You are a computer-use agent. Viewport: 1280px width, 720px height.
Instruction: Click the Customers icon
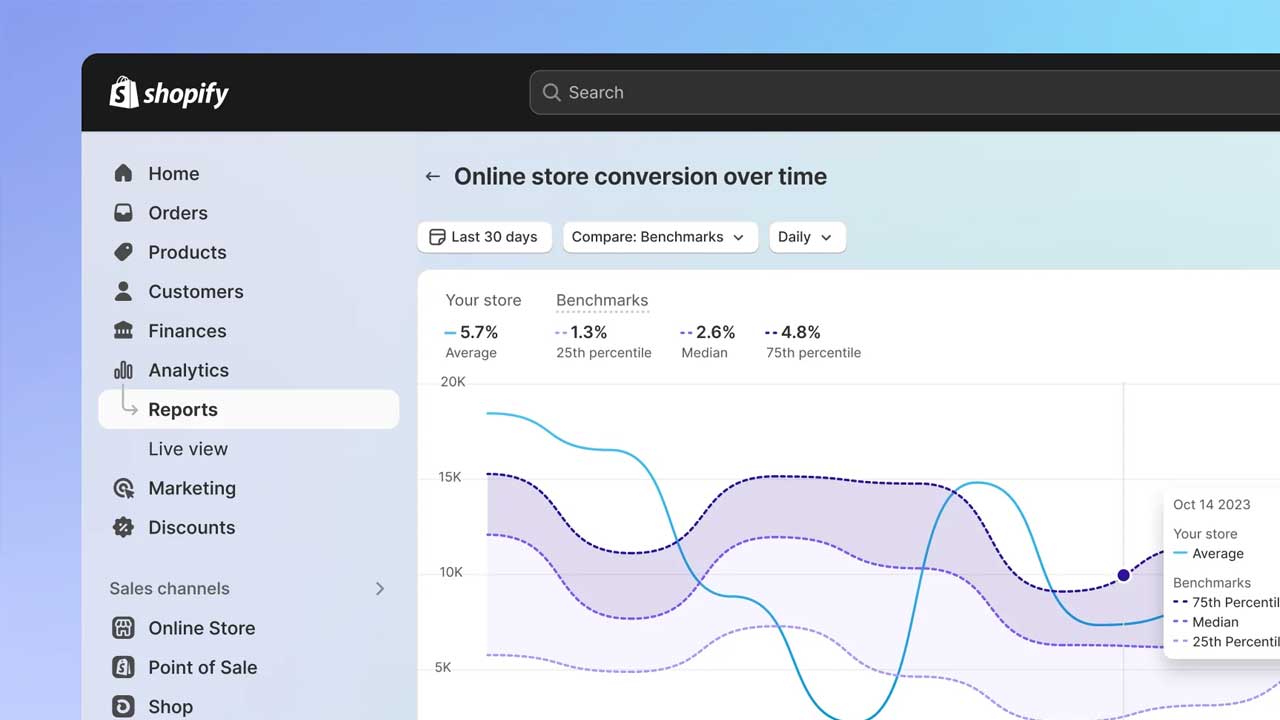pos(123,291)
